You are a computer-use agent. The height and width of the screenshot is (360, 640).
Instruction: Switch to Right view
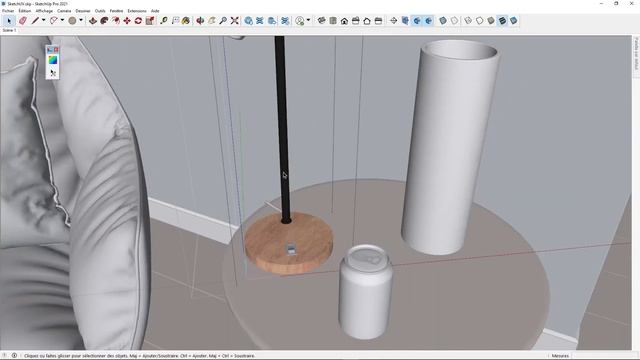pyautogui.click(x=356, y=20)
